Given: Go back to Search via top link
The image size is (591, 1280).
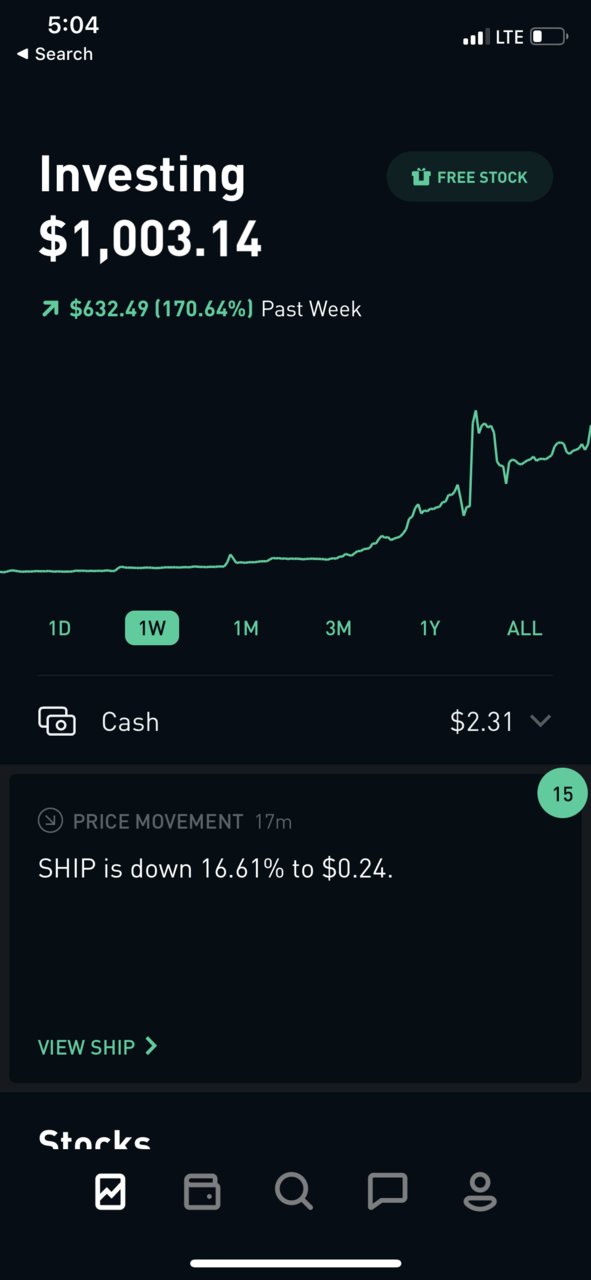Looking at the screenshot, I should [55, 54].
